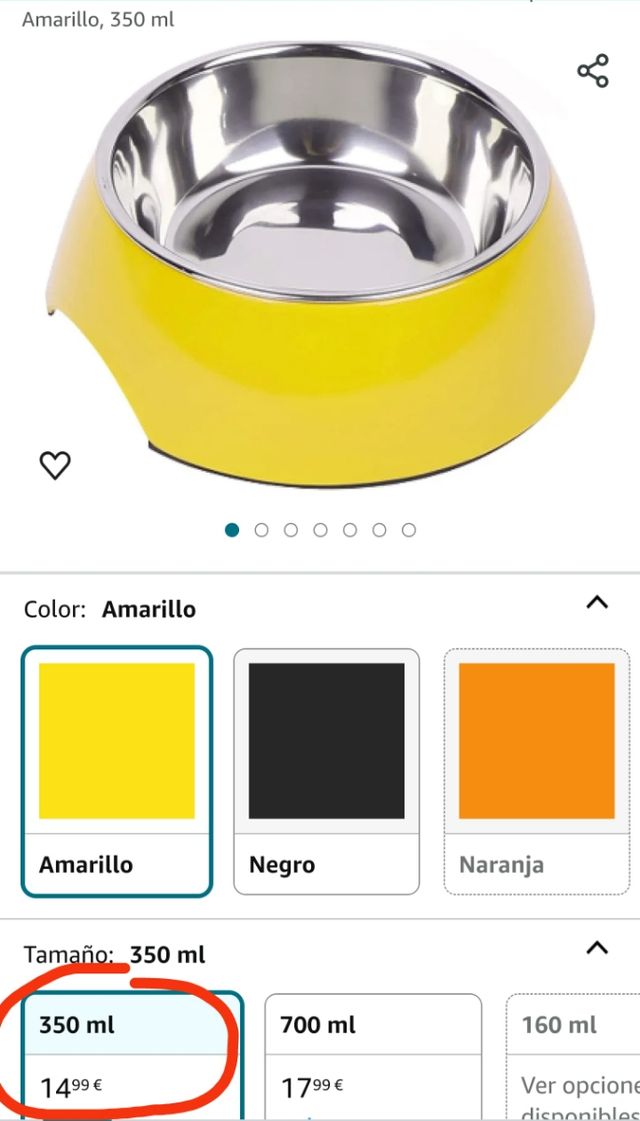Screen dimensions: 640x1121
Task: Select the last carousel navigation dot
Action: click(408, 529)
